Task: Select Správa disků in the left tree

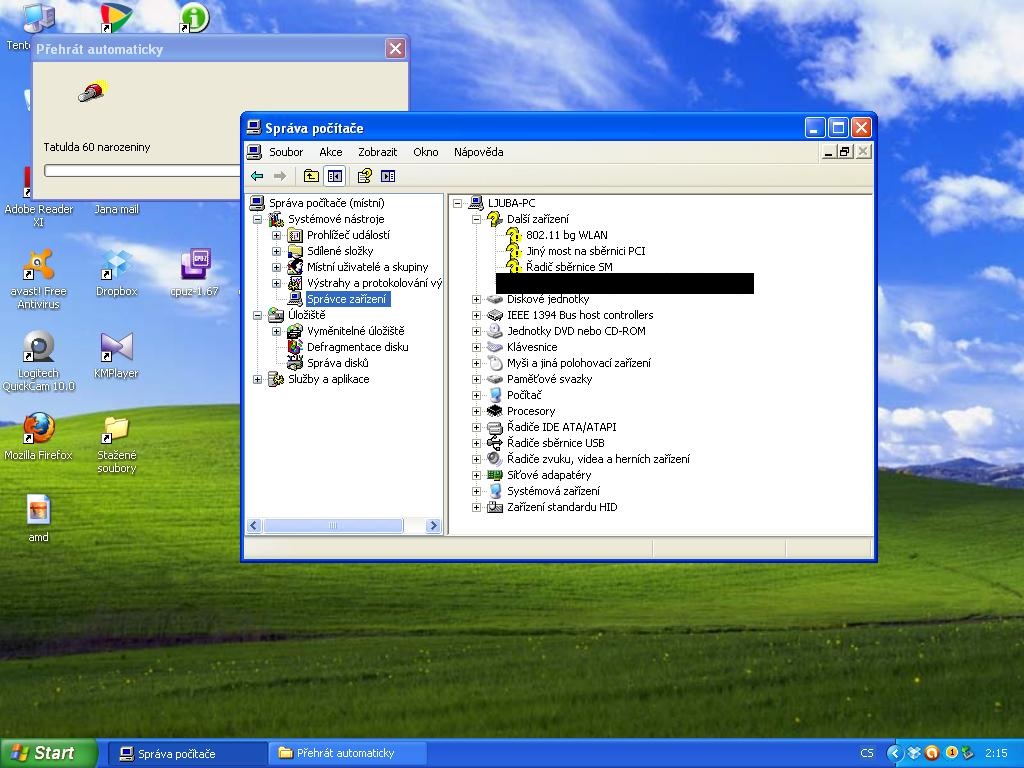Action: (x=338, y=363)
